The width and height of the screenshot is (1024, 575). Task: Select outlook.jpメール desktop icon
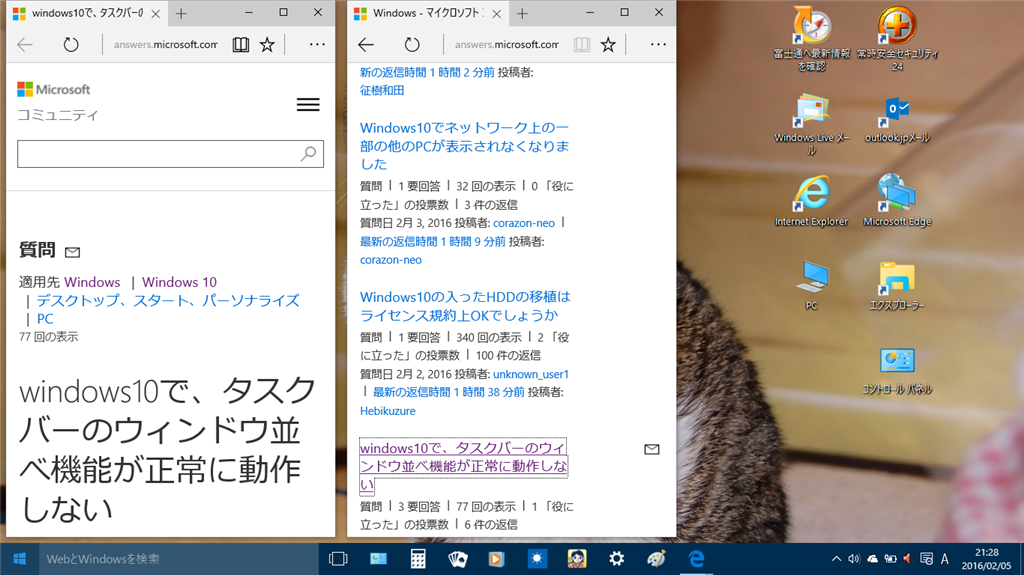pos(897,119)
